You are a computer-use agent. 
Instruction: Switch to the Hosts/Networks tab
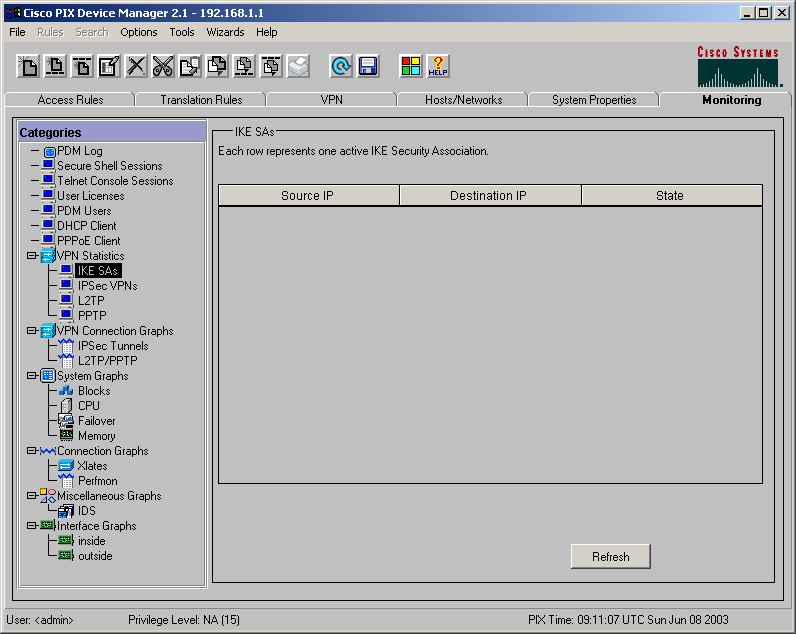click(463, 99)
